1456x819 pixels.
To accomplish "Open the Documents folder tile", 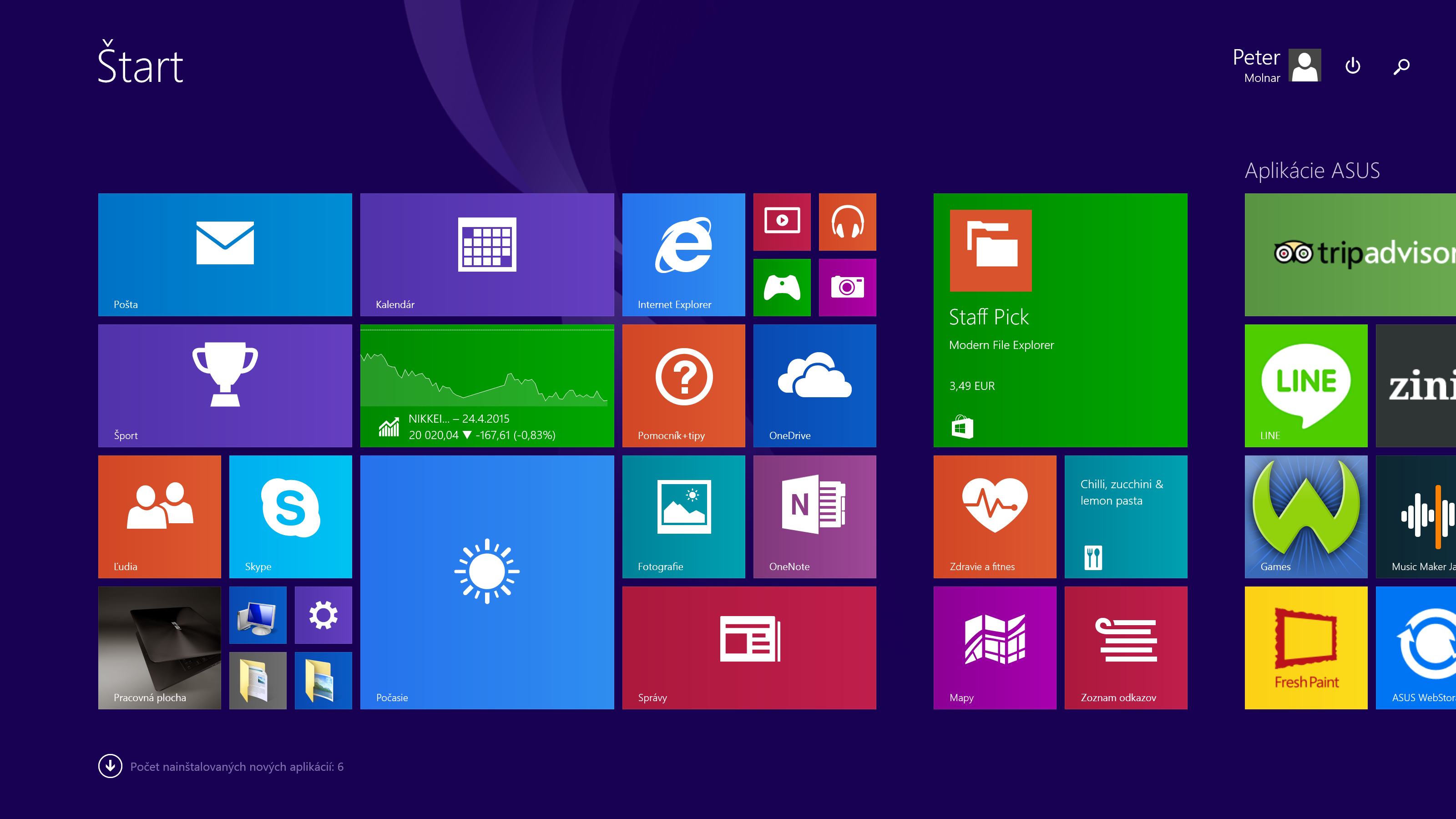I will click(x=258, y=681).
